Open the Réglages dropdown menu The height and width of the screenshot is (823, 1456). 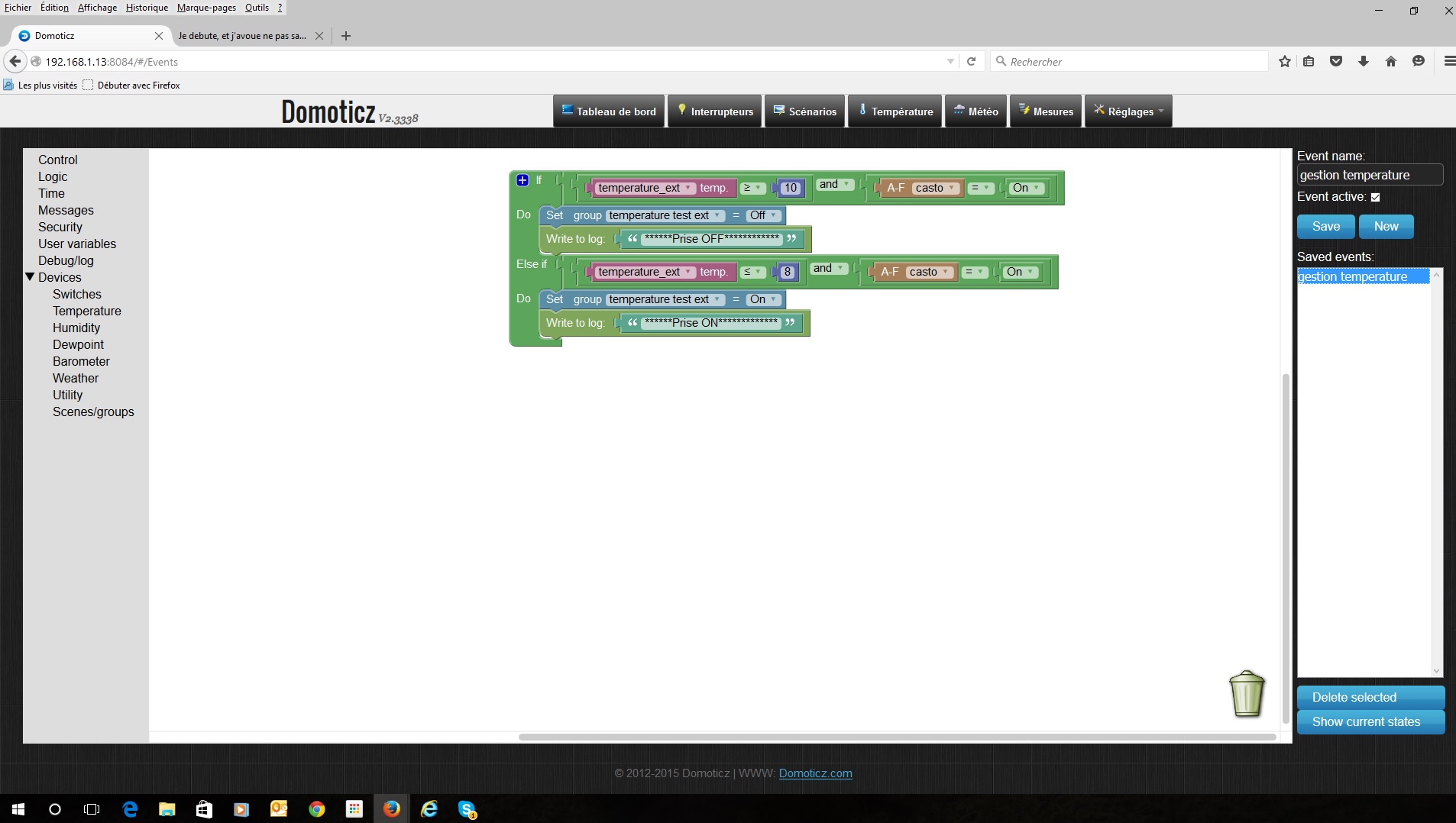pos(1128,111)
